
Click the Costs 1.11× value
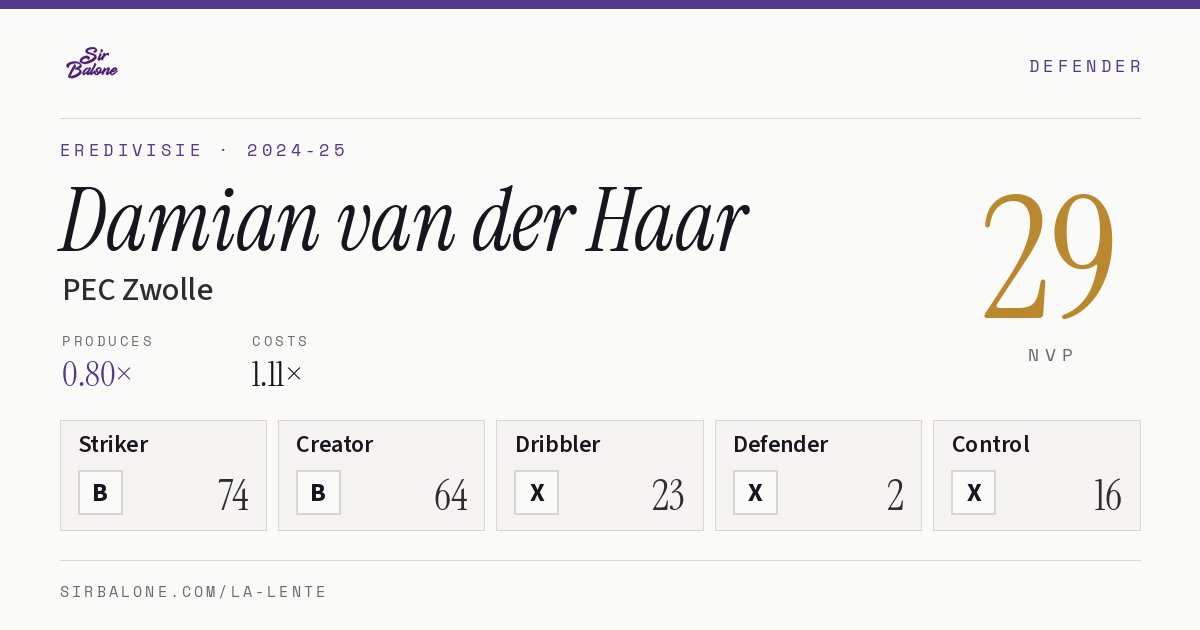(277, 374)
